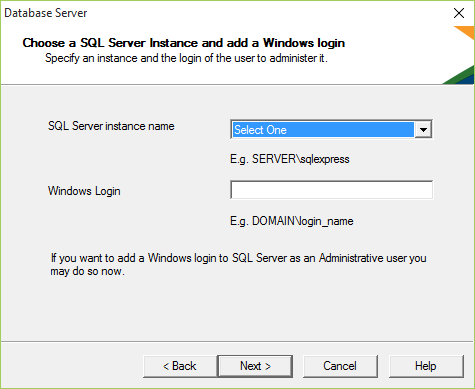Focus the Windows Login text field
Image resolution: width=475 pixels, height=389 pixels.
(x=331, y=190)
